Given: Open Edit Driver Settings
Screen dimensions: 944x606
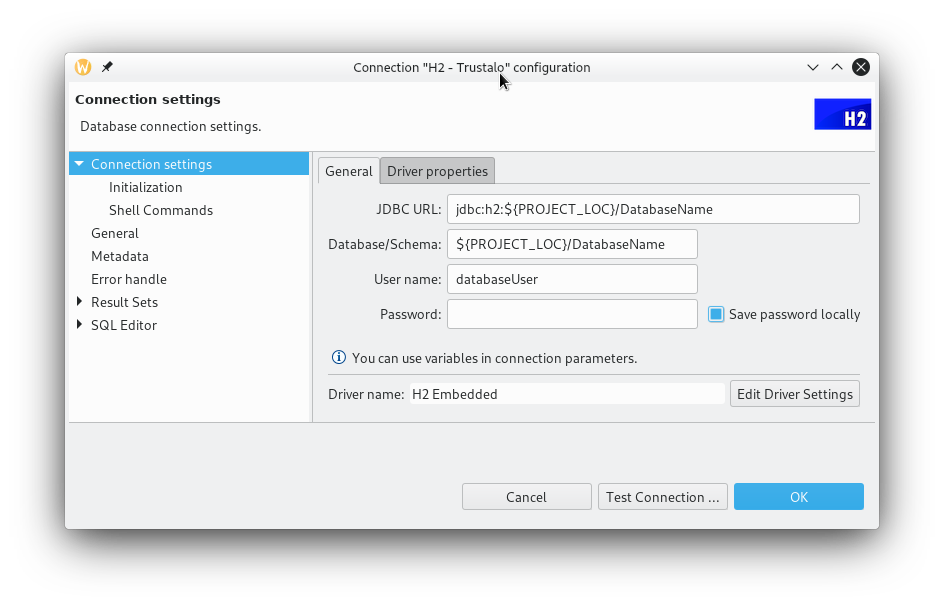Looking at the screenshot, I should 794,393.
